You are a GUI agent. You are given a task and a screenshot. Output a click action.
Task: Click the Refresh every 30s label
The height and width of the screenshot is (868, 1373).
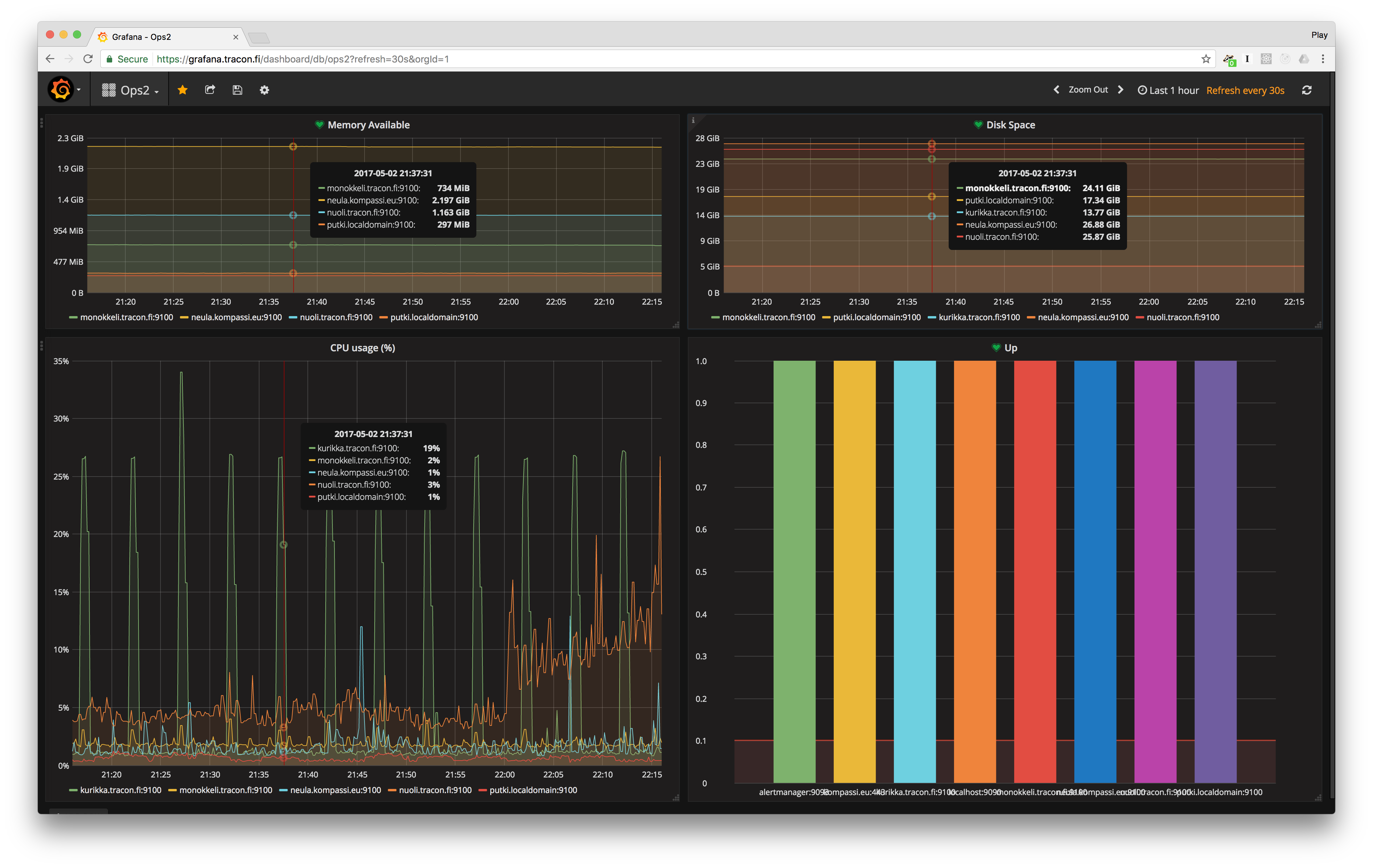[1245, 90]
